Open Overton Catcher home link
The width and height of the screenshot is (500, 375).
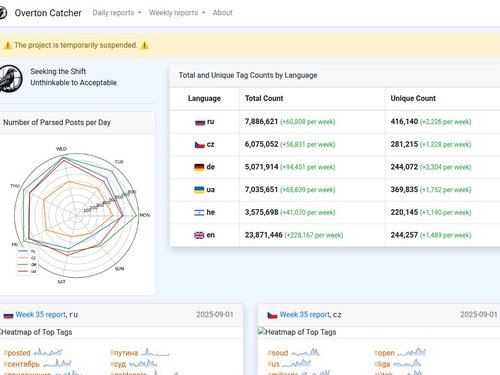(48, 13)
